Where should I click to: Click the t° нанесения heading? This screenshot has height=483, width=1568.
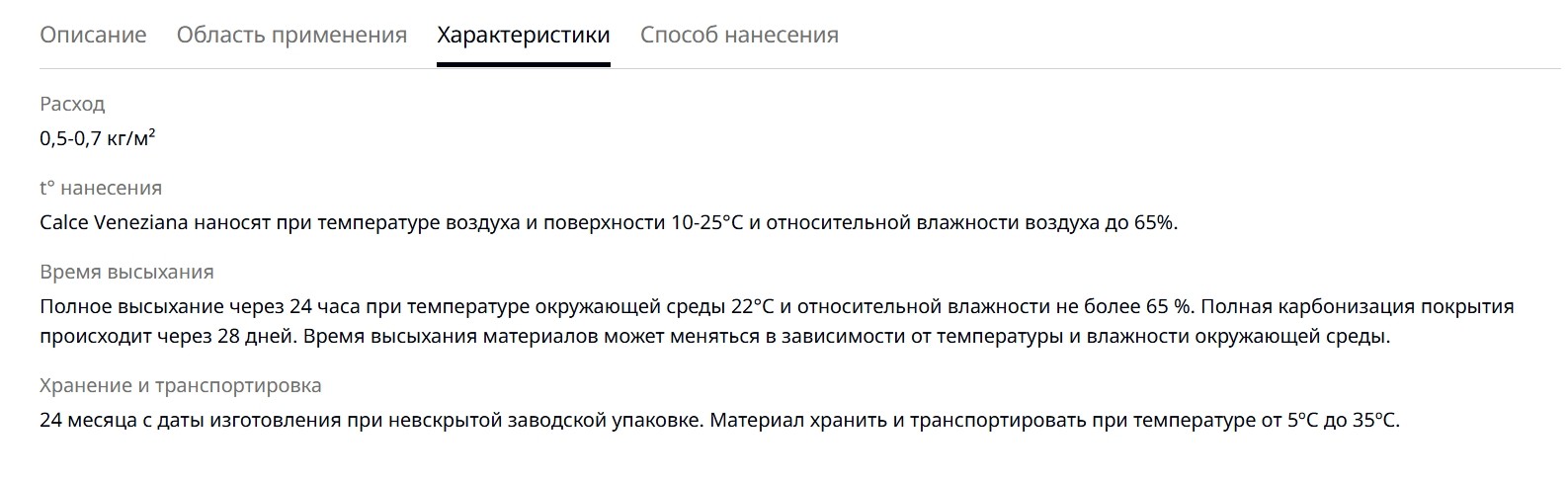(101, 188)
